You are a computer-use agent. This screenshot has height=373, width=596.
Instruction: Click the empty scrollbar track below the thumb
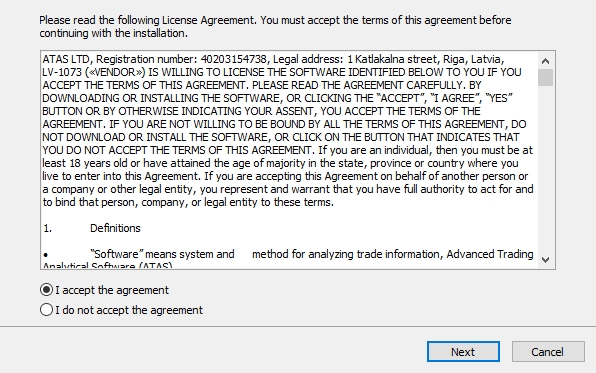tap(545, 169)
